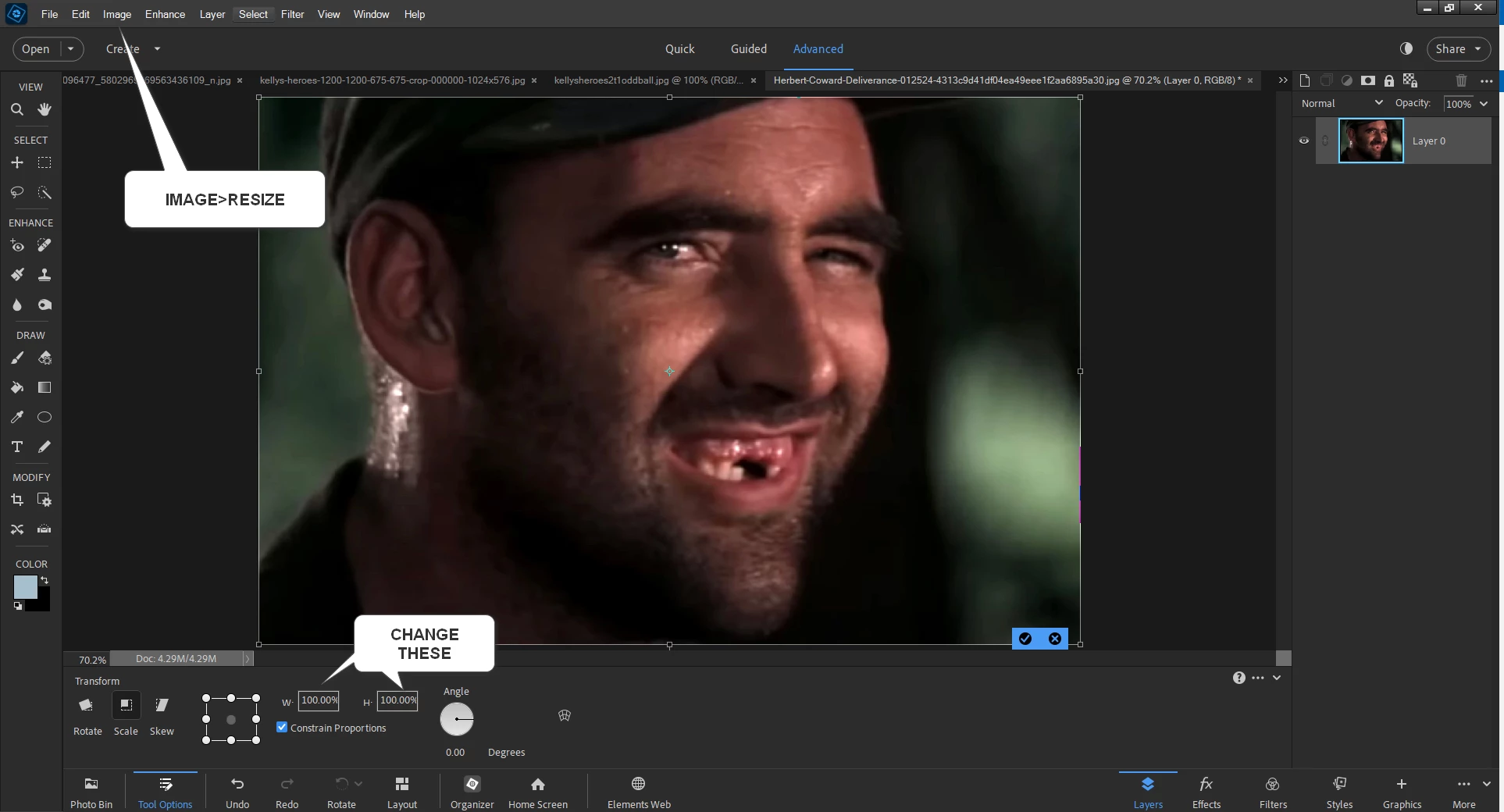Open the Effects panel
1504x812 pixels.
click(1206, 792)
